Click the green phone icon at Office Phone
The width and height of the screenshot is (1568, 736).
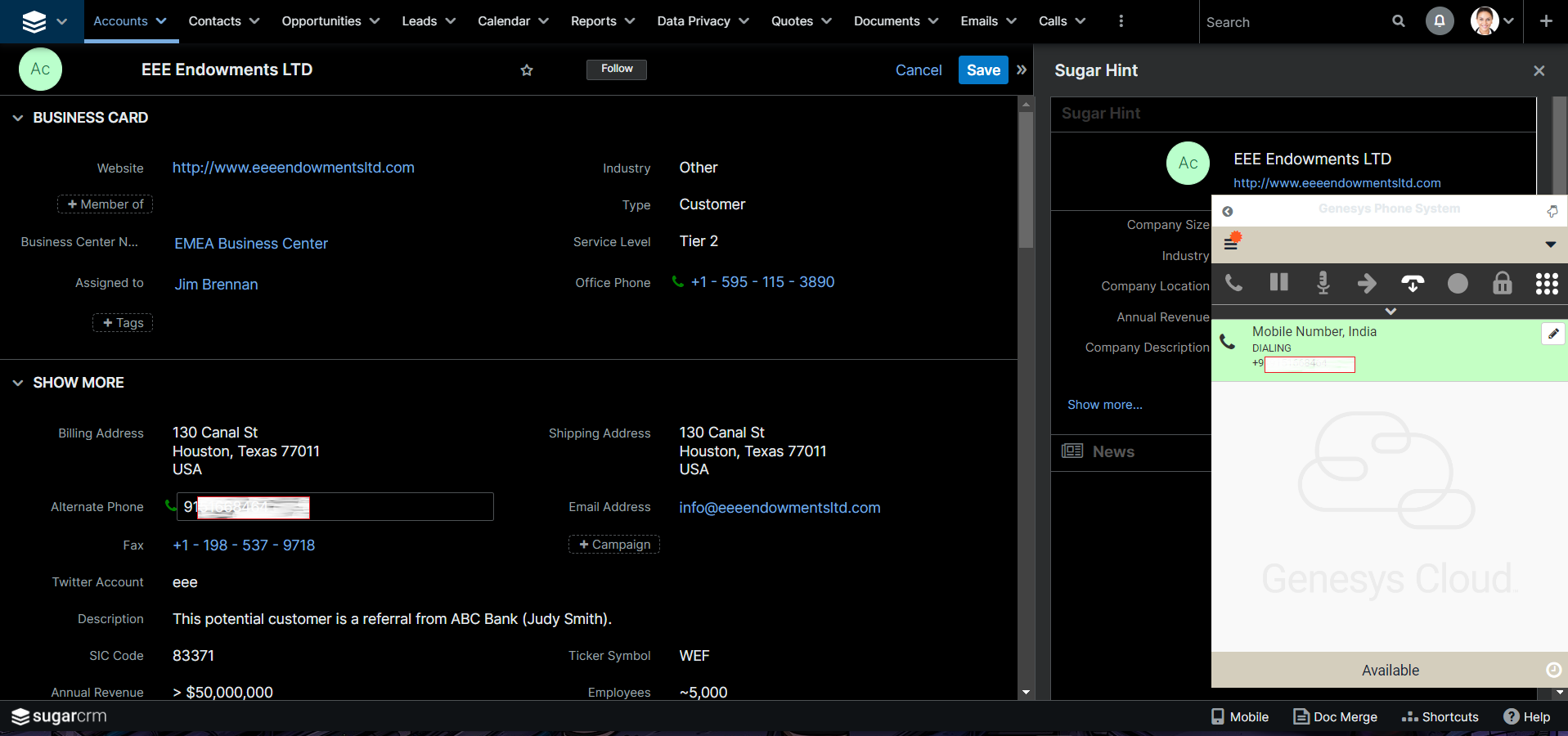click(x=678, y=282)
